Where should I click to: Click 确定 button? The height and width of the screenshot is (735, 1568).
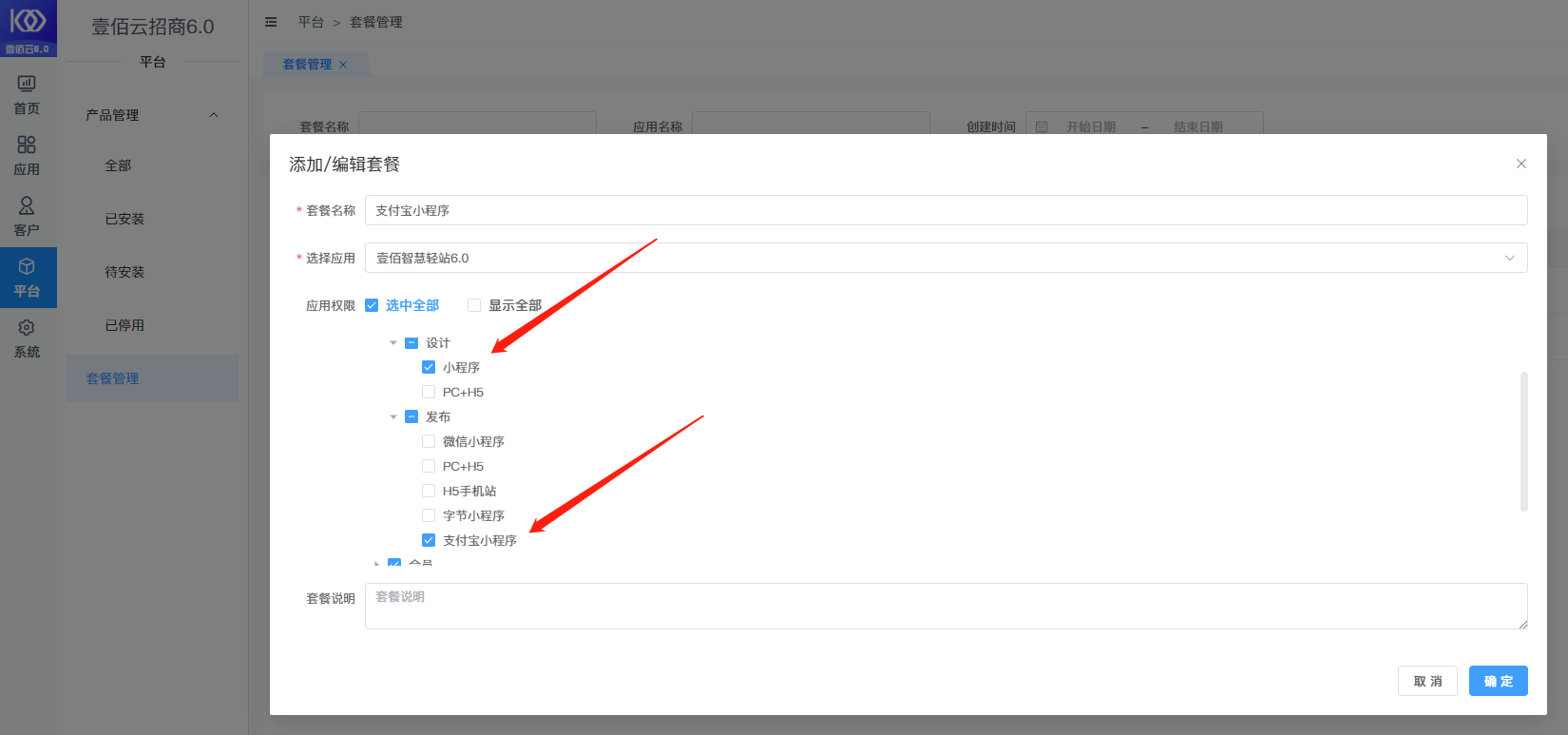pyautogui.click(x=1499, y=681)
